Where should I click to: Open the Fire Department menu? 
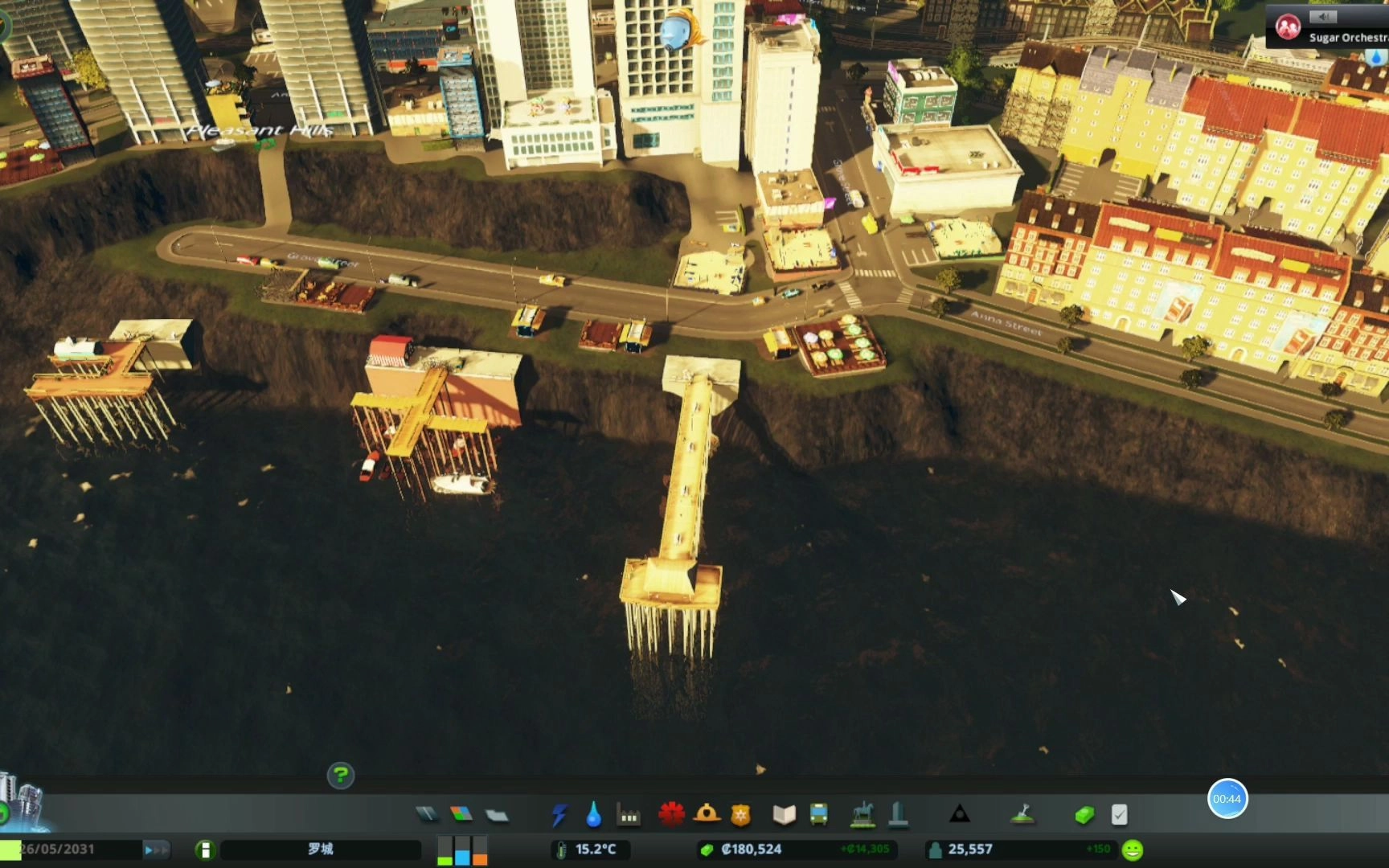point(707,815)
